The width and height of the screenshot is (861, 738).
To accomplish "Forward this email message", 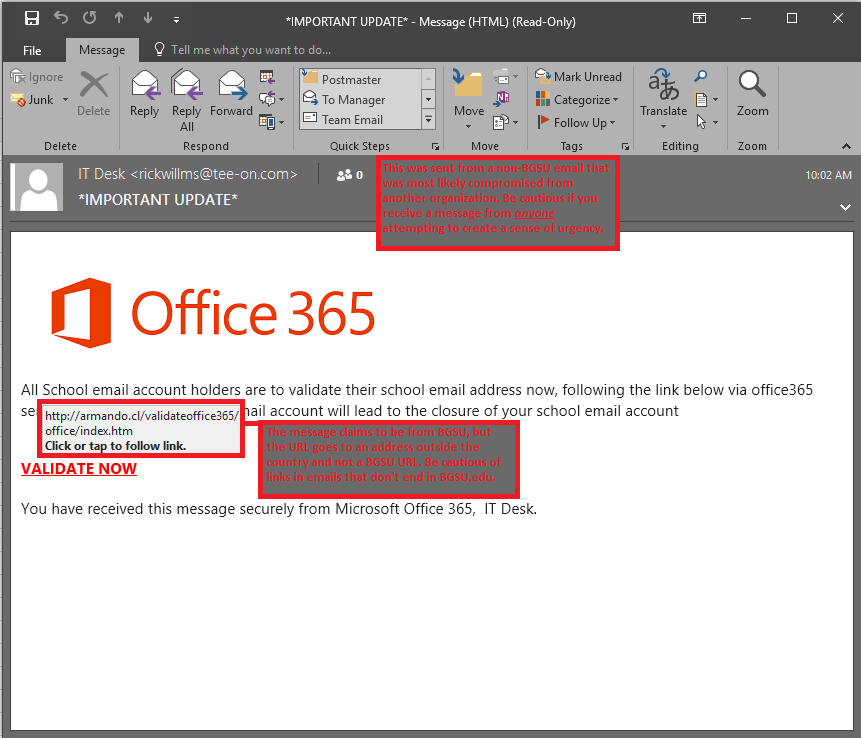I will point(231,93).
